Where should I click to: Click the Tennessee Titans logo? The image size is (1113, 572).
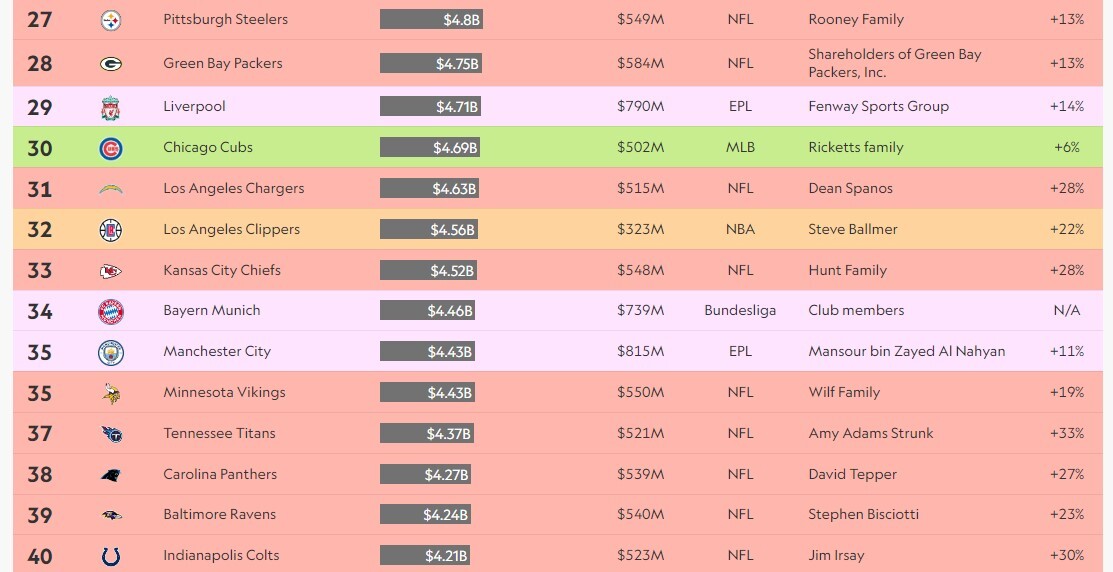[111, 434]
